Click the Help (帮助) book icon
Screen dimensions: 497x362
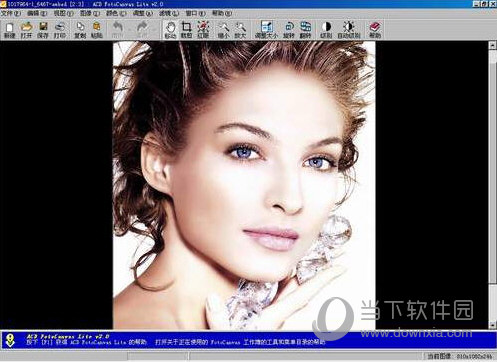(x=375, y=30)
